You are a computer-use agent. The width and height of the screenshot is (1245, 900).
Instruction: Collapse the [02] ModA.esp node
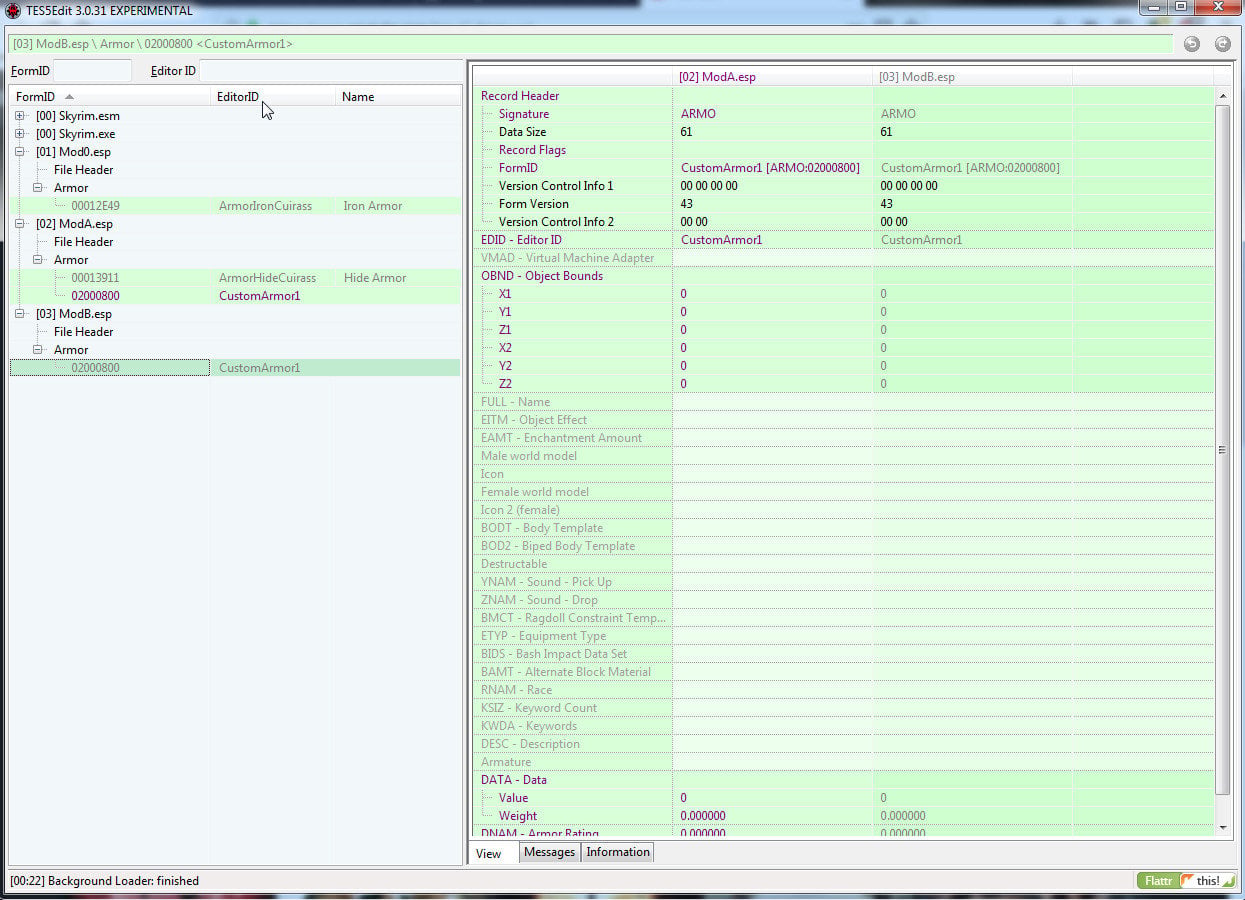coord(19,224)
